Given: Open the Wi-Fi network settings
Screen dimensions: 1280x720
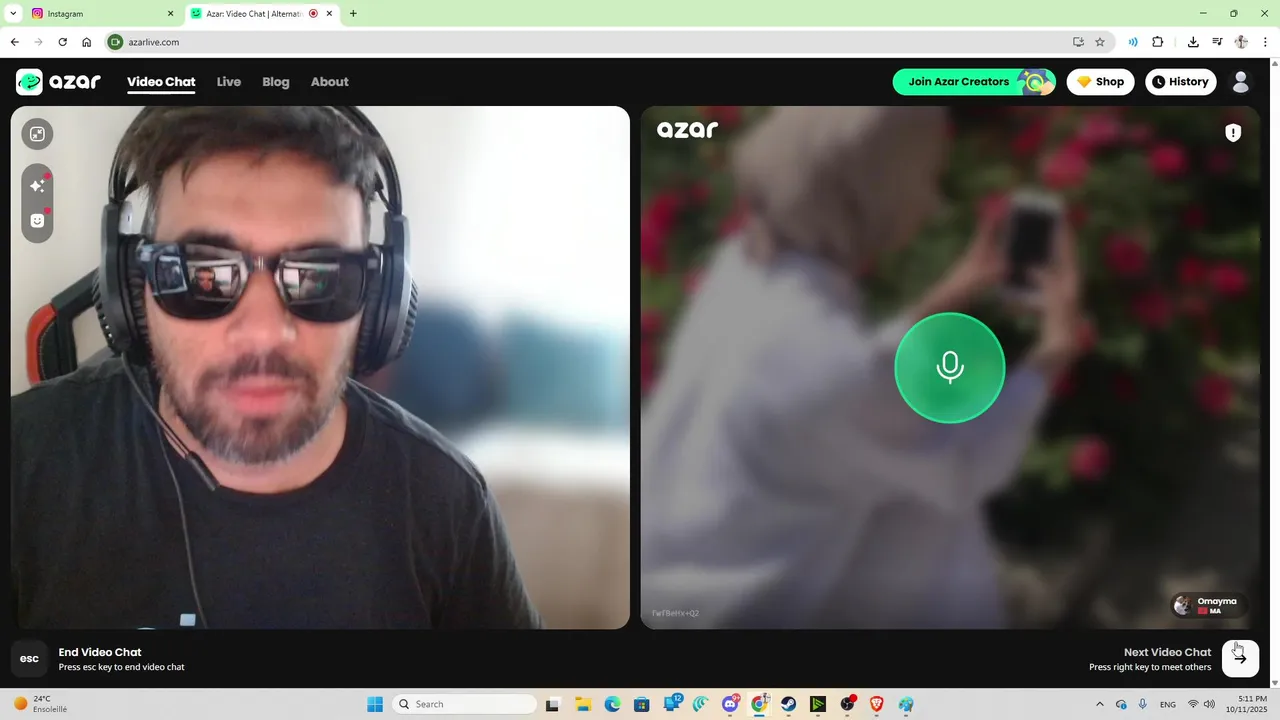Looking at the screenshot, I should [x=1193, y=704].
